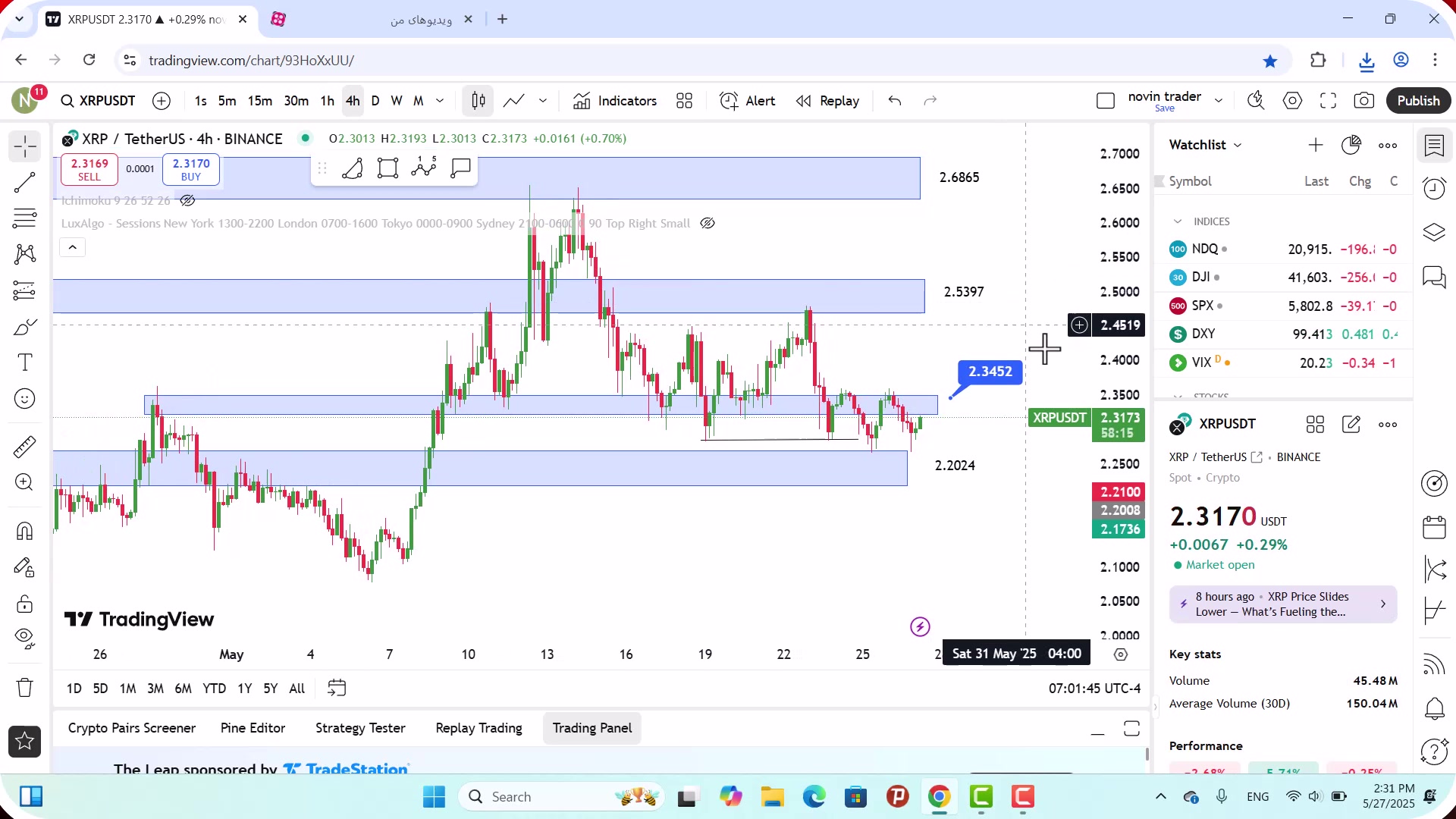Open the go to date calendar
The width and height of the screenshot is (1456, 819).
point(337,688)
